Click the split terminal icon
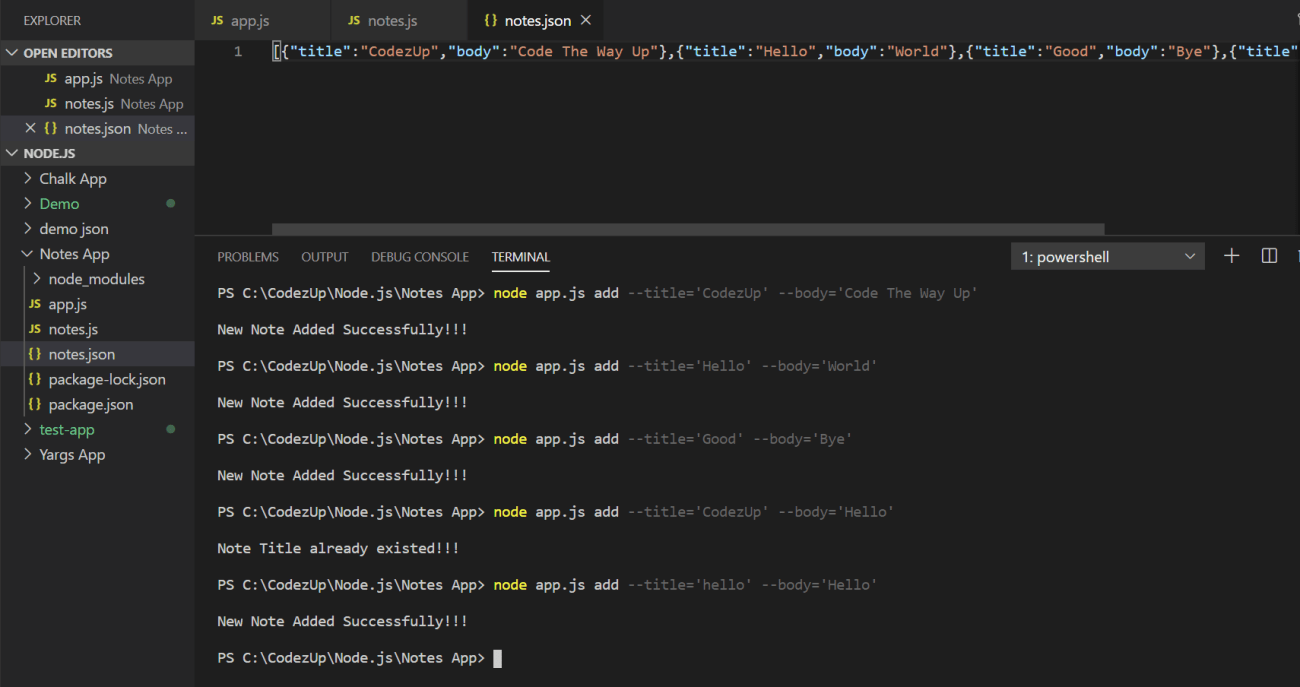The image size is (1300, 687). pyautogui.click(x=1269, y=256)
